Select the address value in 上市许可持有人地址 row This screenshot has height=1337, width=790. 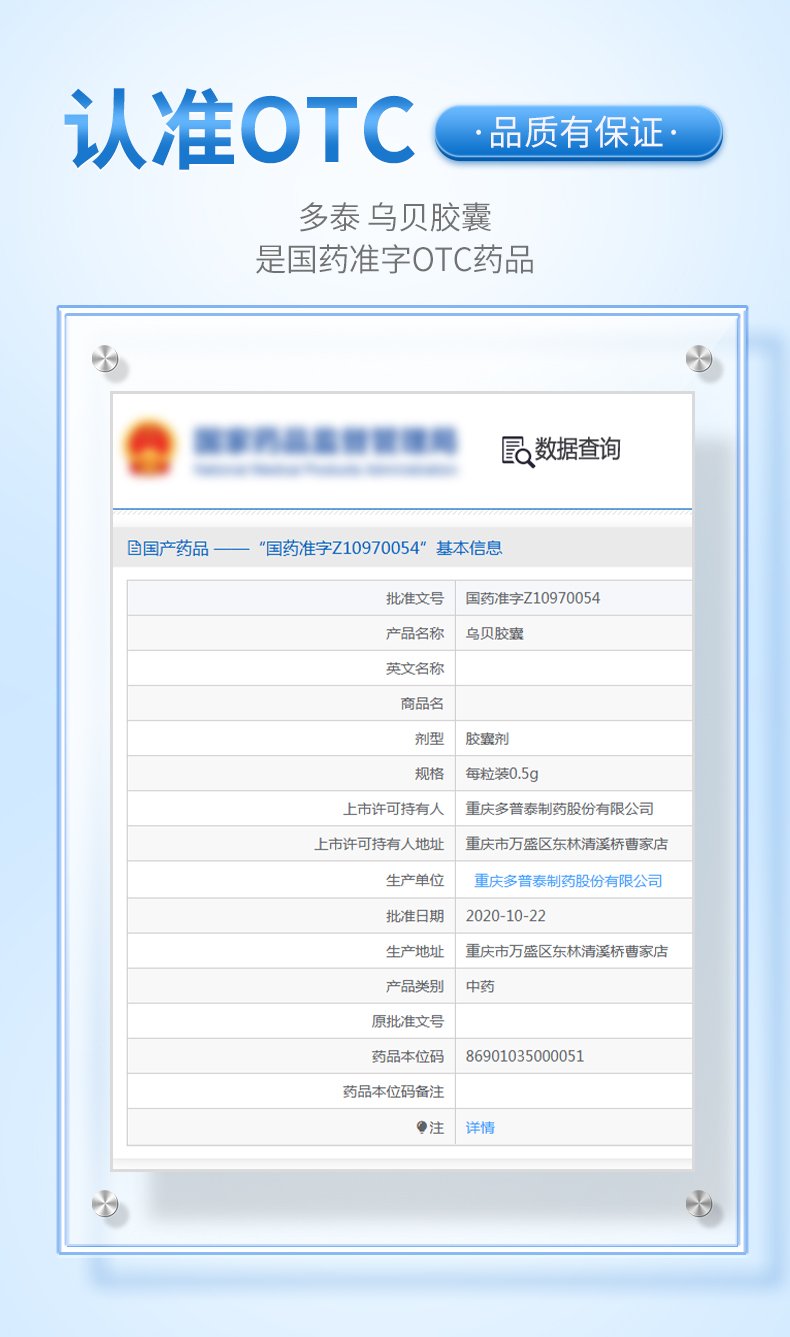(567, 844)
